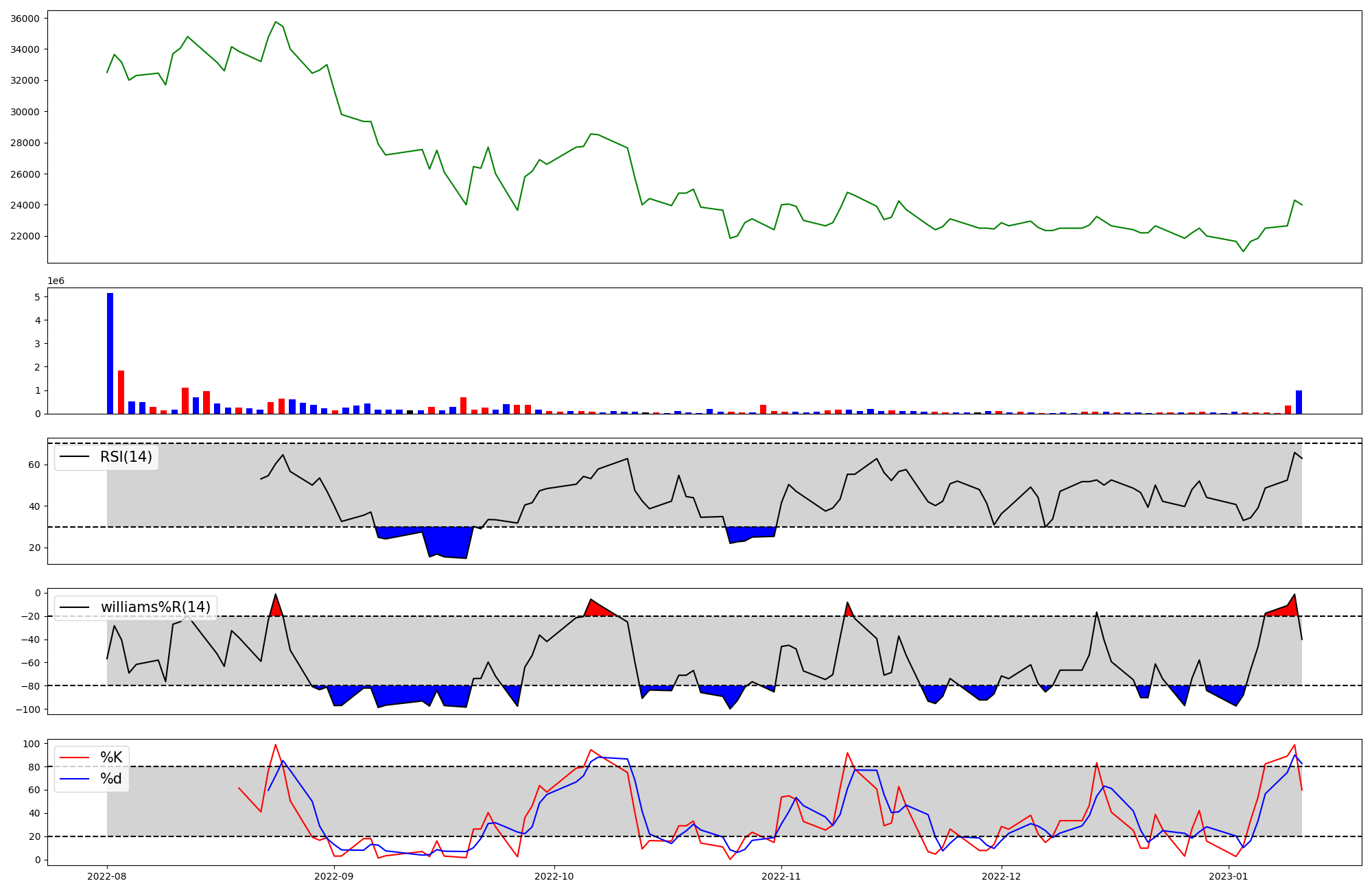The height and width of the screenshot is (892, 1372).
Task: Click the 100 tick on stochastic axis
Action: (33, 744)
